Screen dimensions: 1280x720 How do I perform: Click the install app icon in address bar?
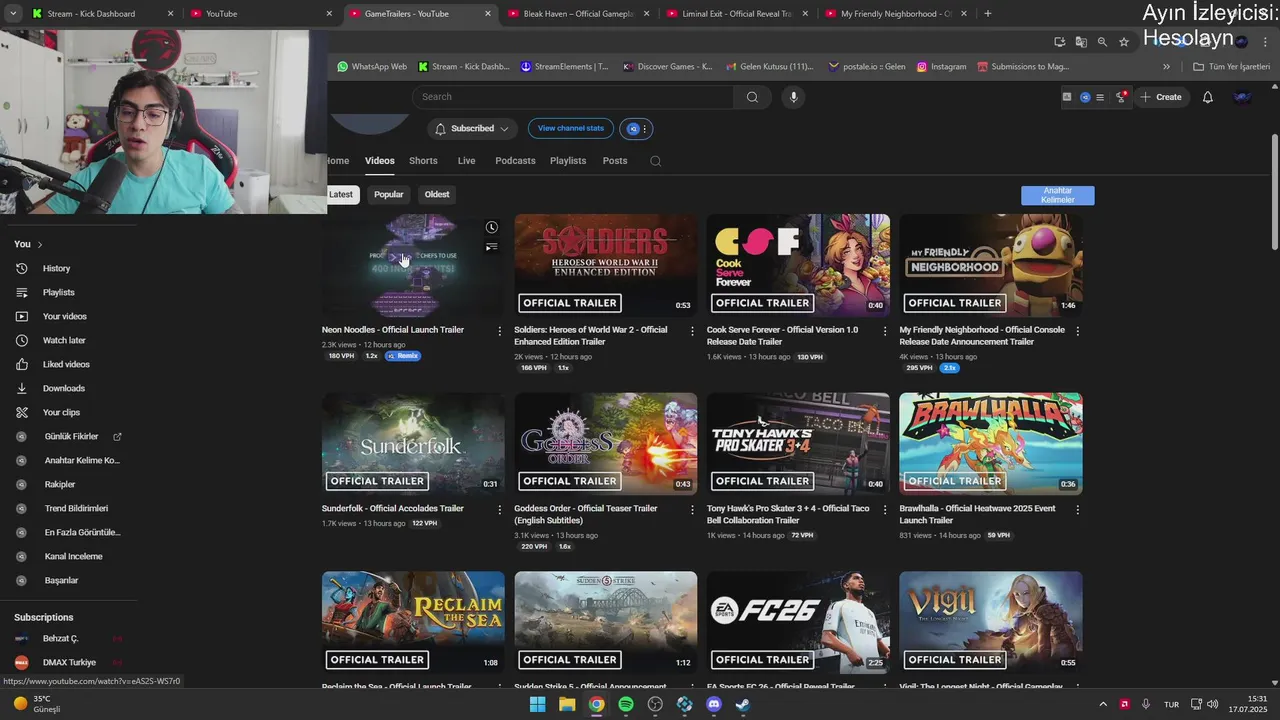tap(1060, 42)
